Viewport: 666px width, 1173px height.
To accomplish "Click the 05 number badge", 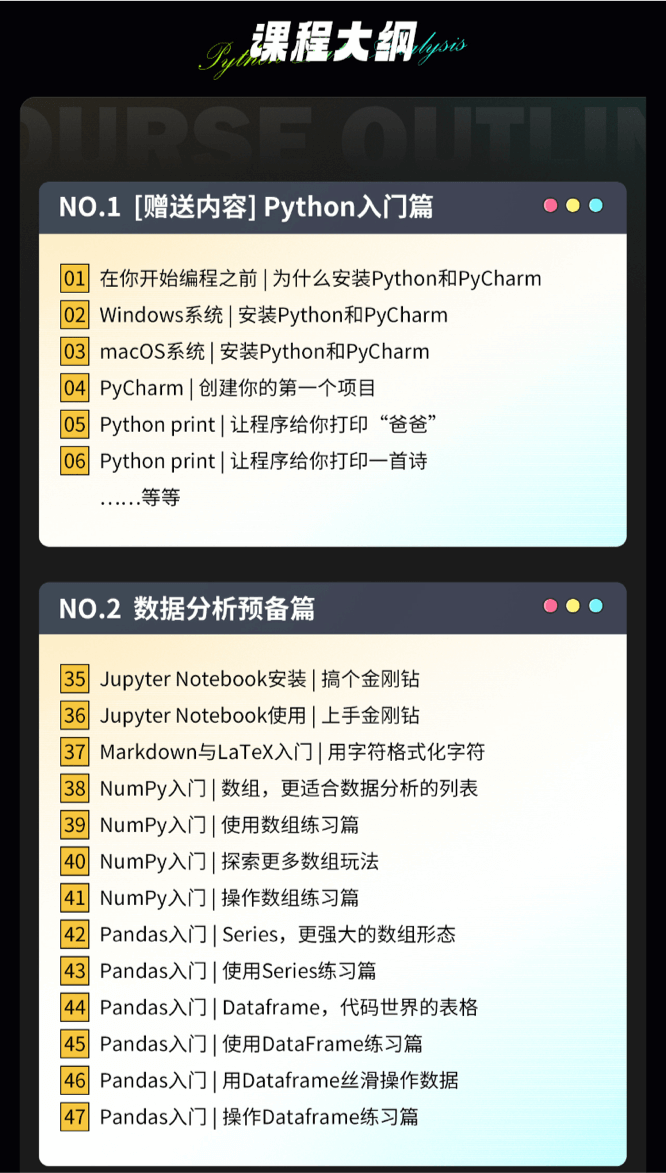I will [x=74, y=425].
